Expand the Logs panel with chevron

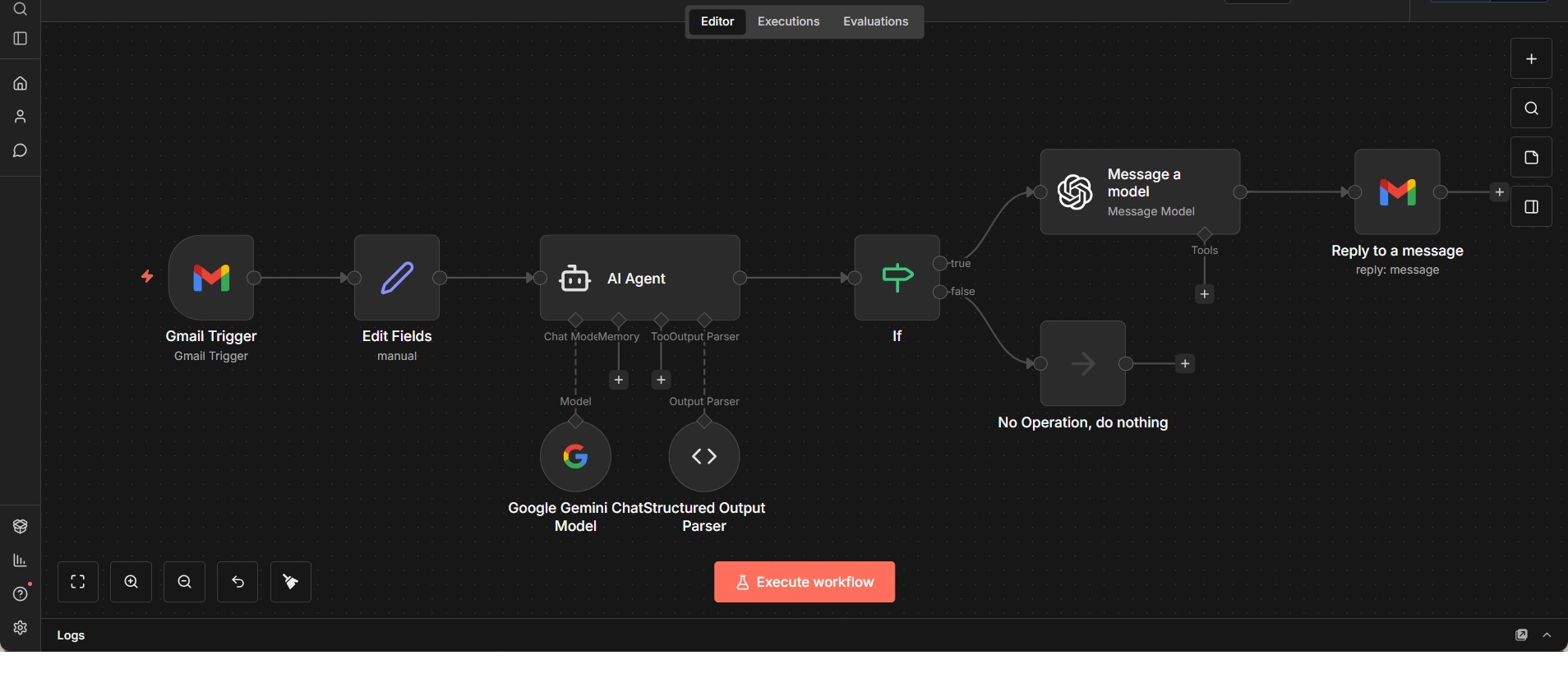(1547, 635)
